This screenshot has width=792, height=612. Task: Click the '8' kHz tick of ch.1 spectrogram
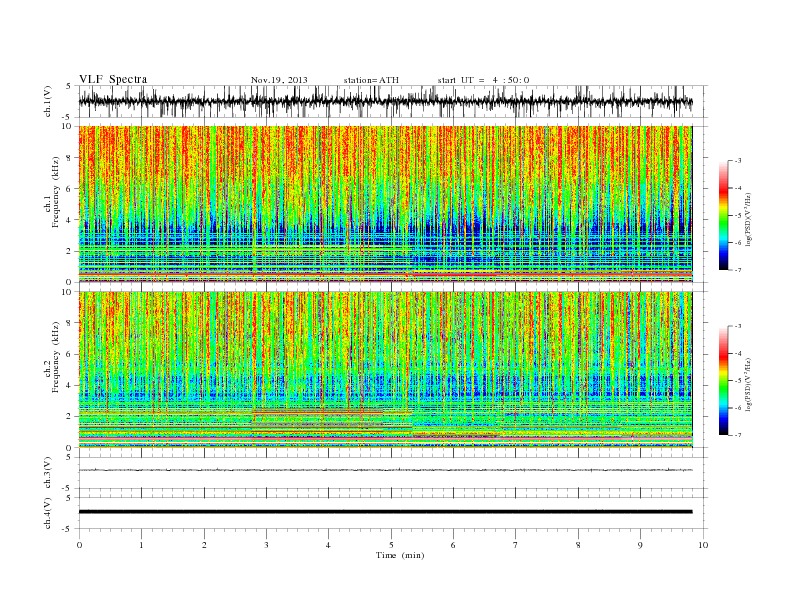pos(70,158)
